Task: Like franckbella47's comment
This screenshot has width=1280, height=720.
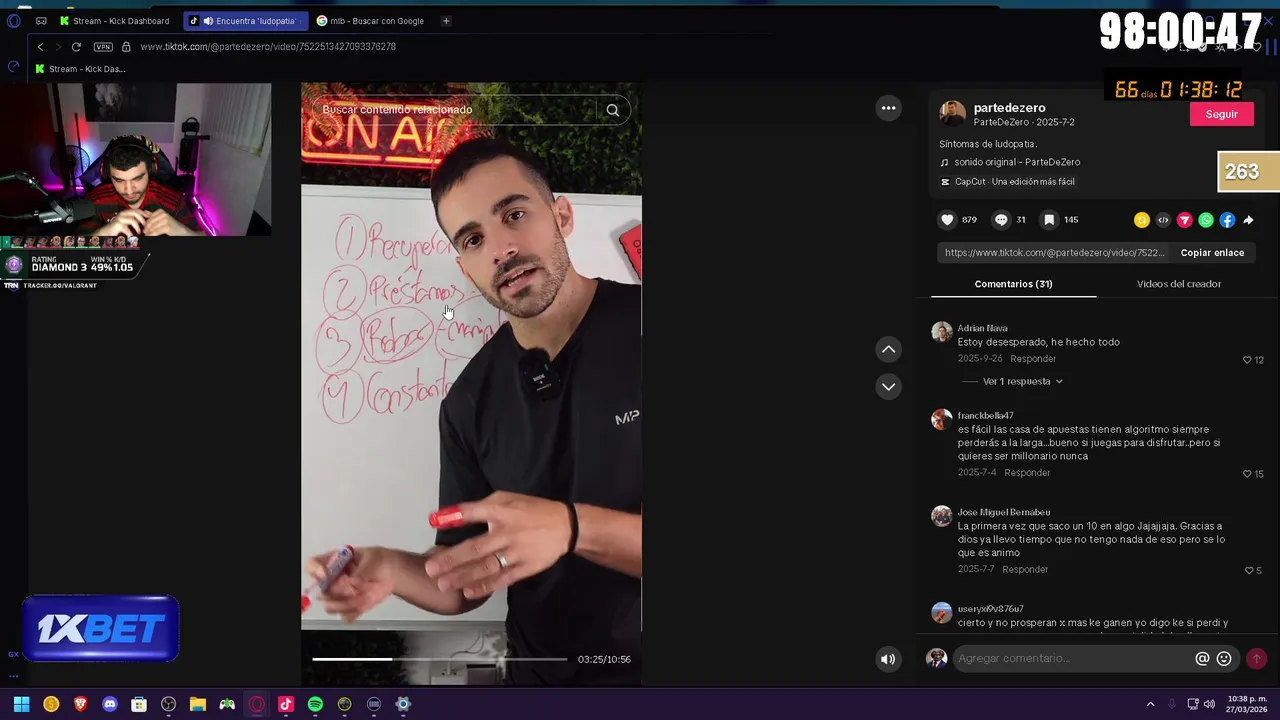Action: [1247, 474]
